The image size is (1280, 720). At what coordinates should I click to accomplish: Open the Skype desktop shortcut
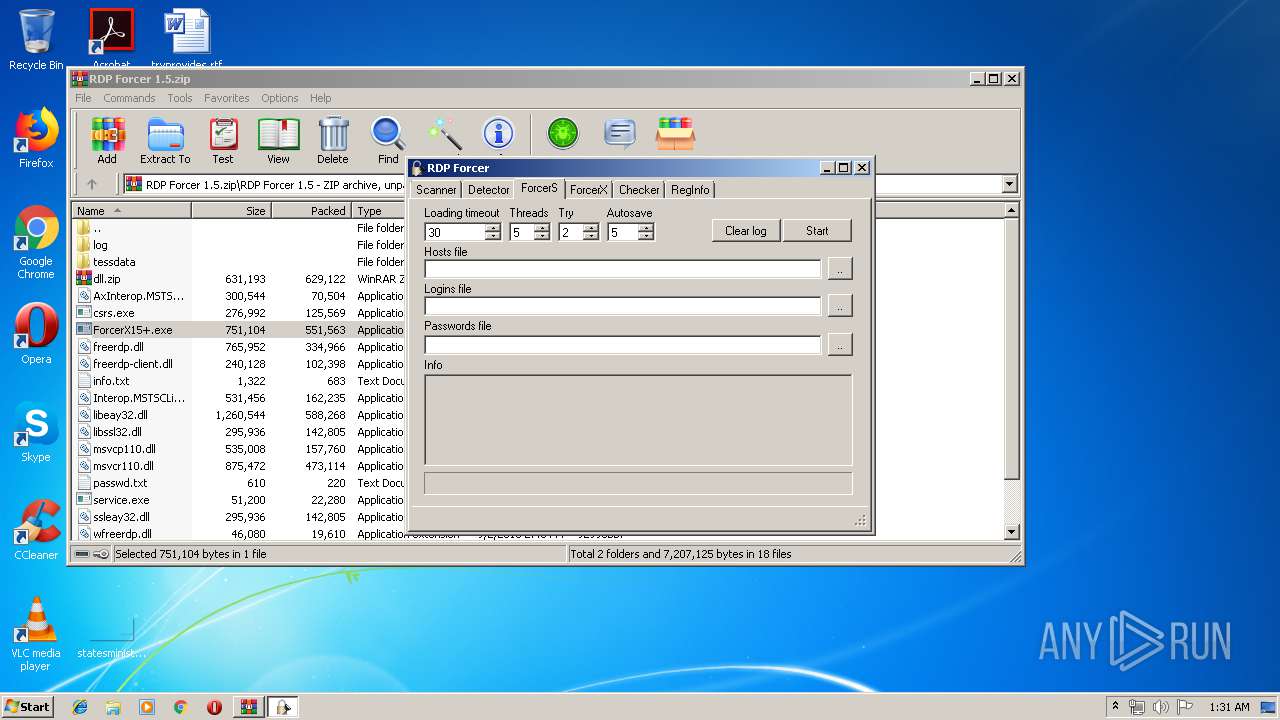click(36, 432)
